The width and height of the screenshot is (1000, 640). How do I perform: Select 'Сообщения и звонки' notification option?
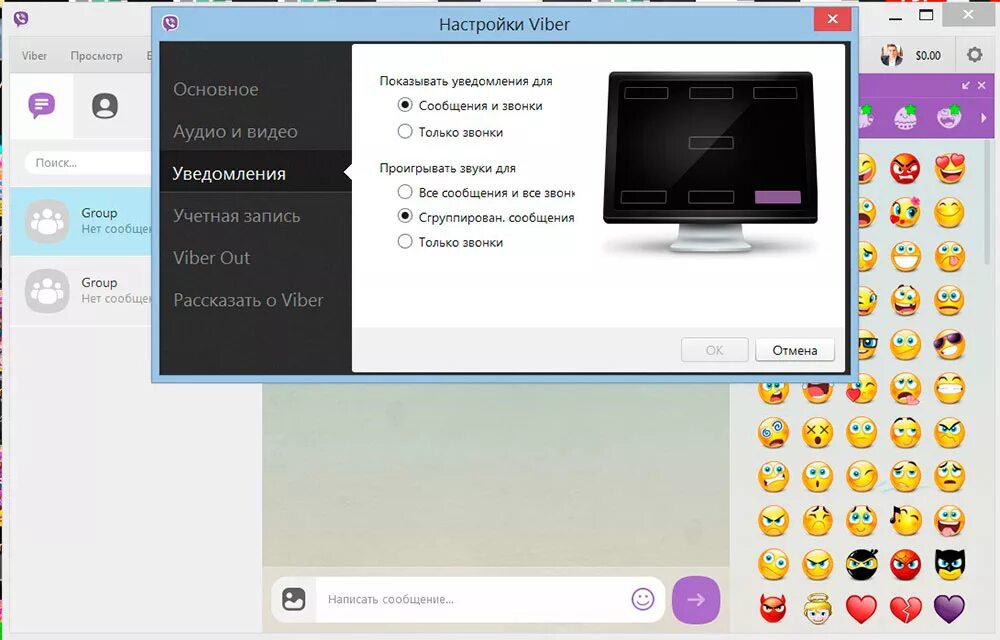[470, 105]
